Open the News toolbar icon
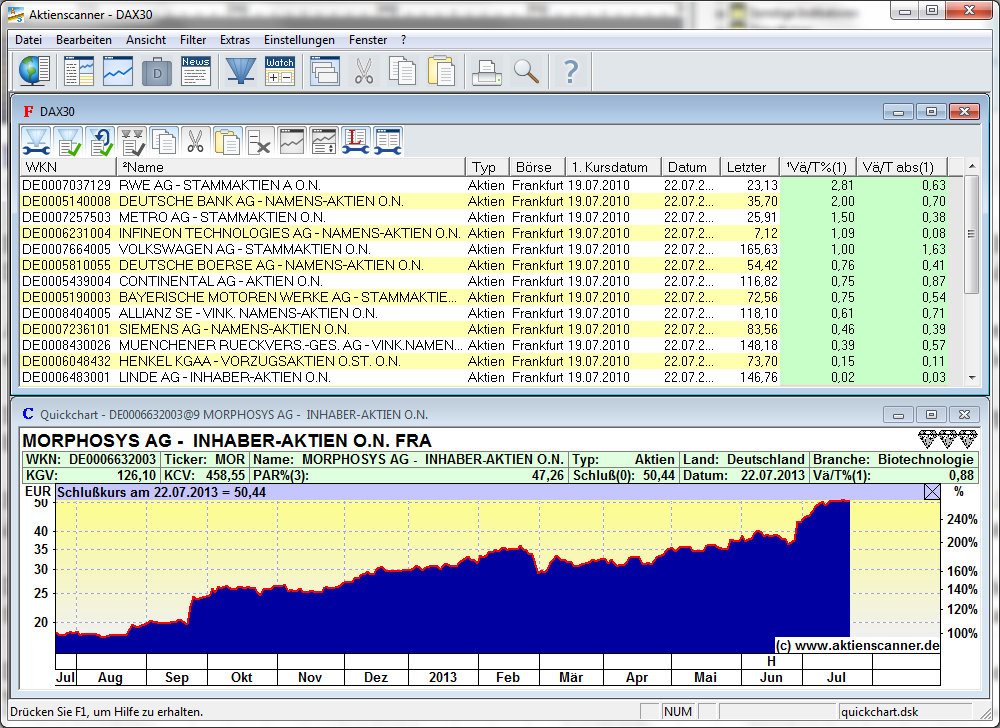This screenshot has height=728, width=1000. [x=196, y=71]
